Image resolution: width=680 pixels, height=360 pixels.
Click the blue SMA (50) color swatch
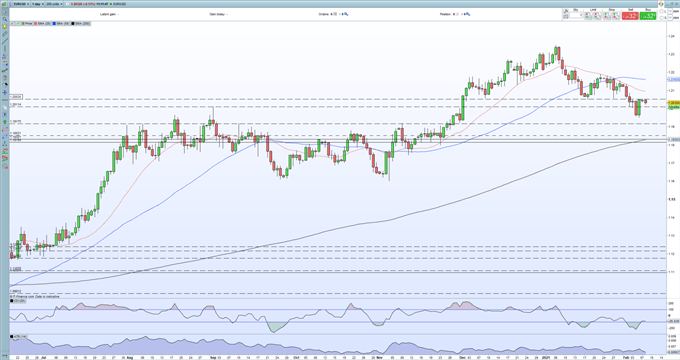click(54, 23)
